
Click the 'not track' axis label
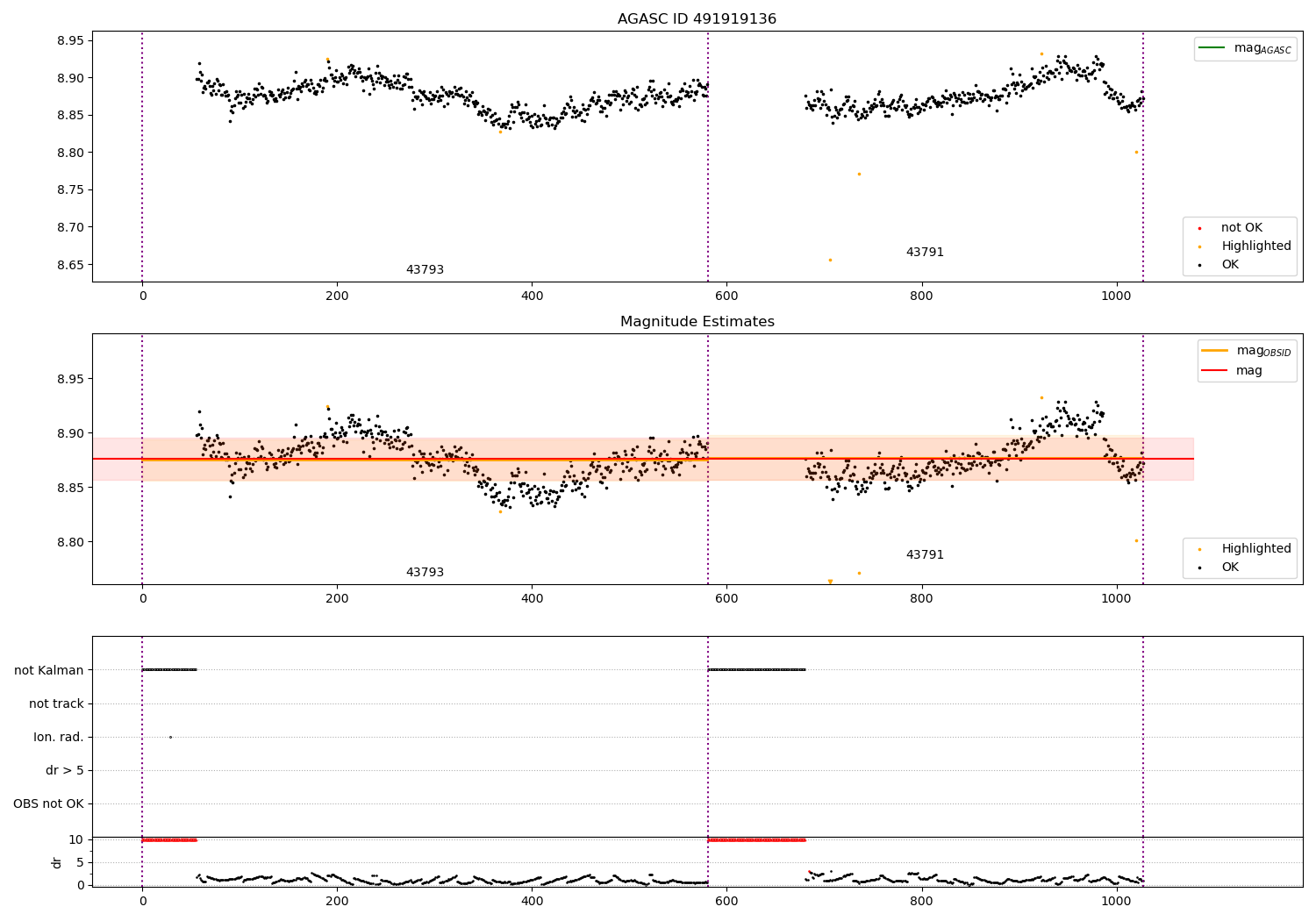click(56, 703)
